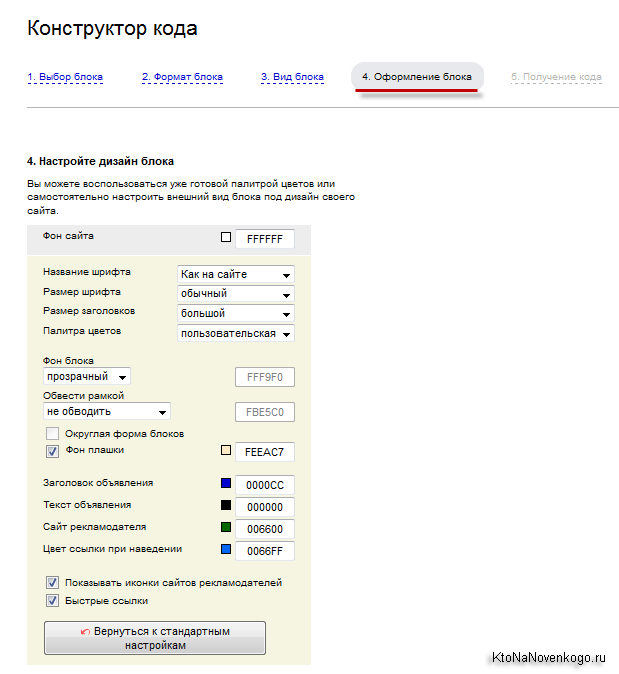This screenshot has width=619, height=674.
Task: Click the Сайт рекламодателя green swatch
Action: click(x=226, y=527)
